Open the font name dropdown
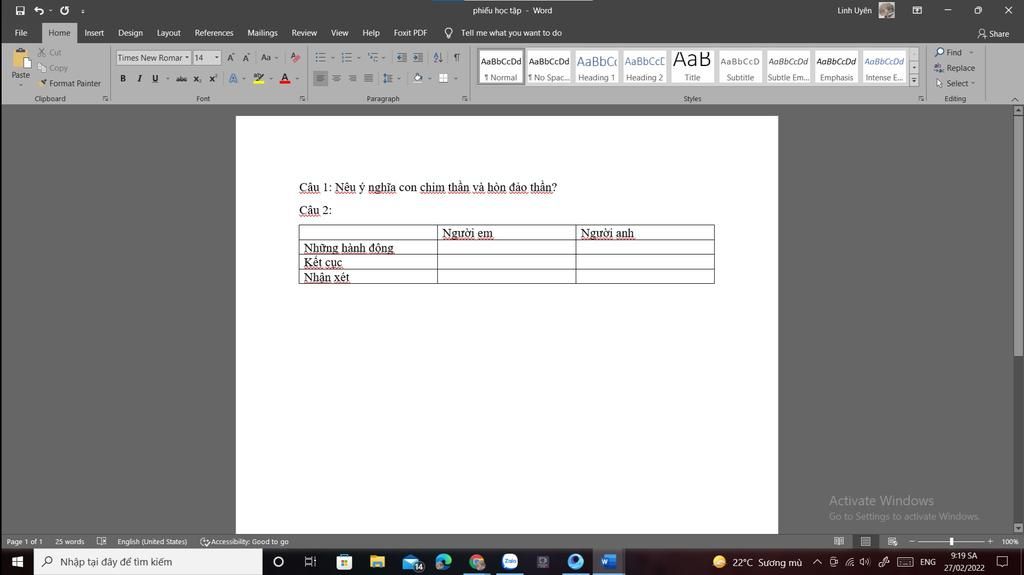 pos(187,58)
